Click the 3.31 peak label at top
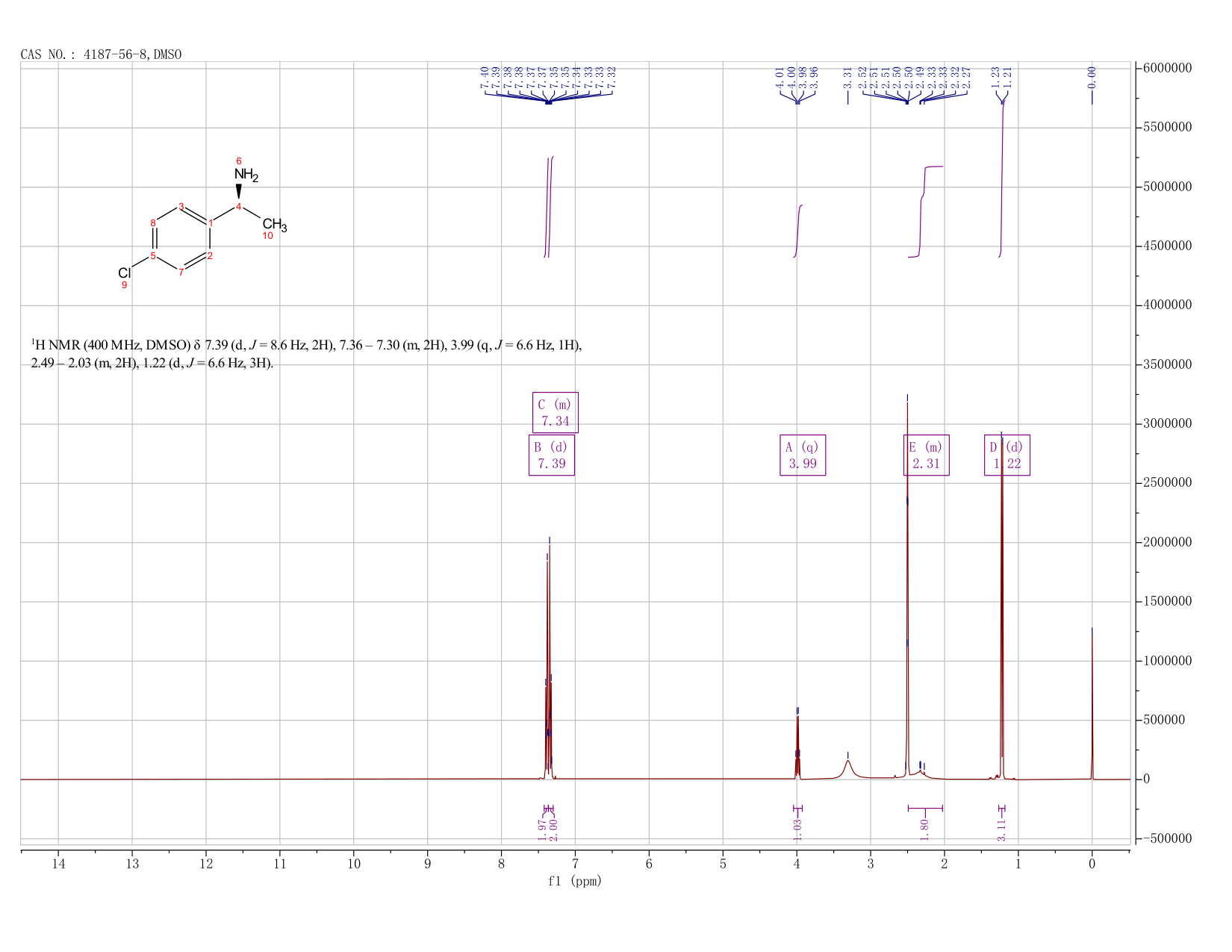Image resolution: width=1232 pixels, height=952 pixels. coord(847,77)
